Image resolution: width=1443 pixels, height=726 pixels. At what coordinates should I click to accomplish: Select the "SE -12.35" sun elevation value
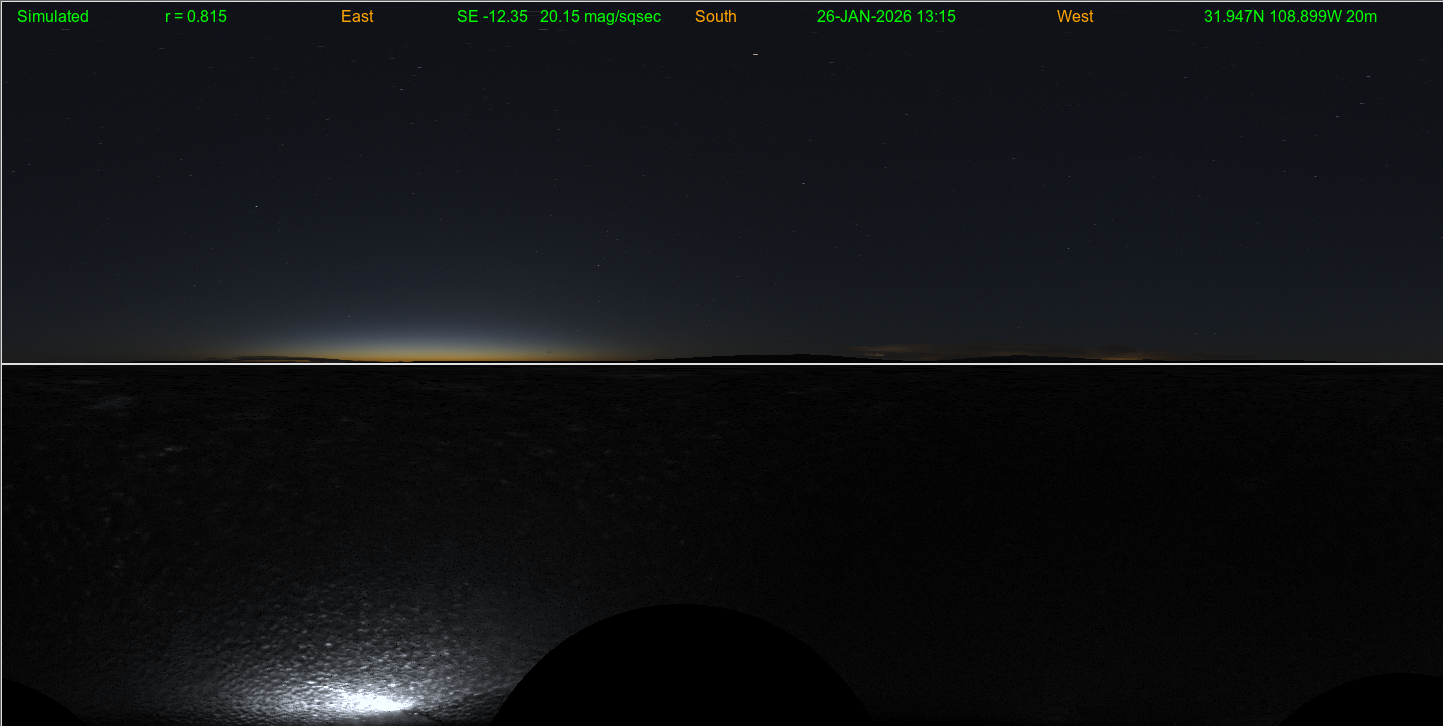[x=492, y=17]
